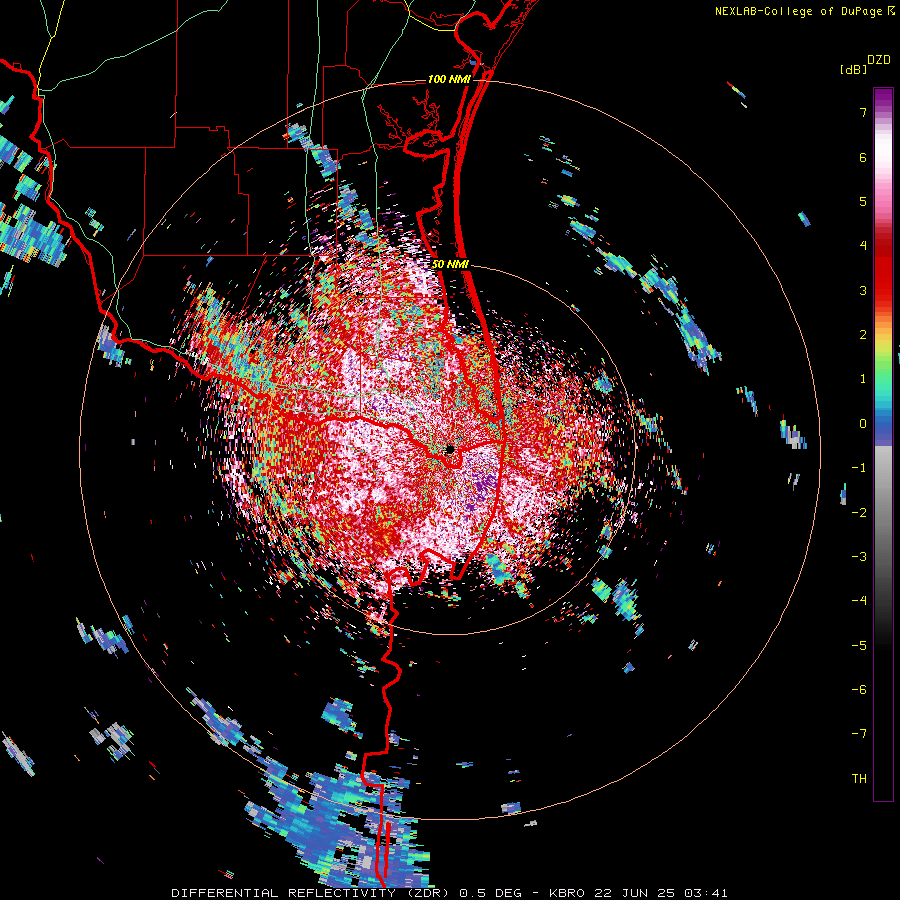This screenshot has width=900, height=900.
Task: Click the 0 dB value on color scale
Action: [x=863, y=424]
